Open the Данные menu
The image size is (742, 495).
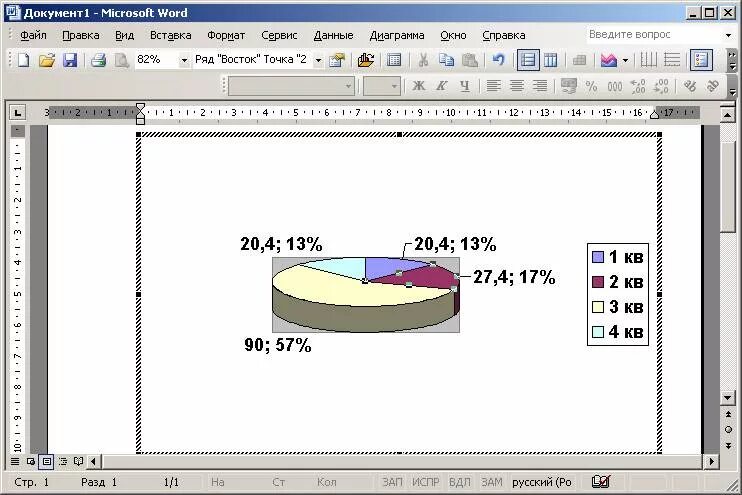point(333,35)
